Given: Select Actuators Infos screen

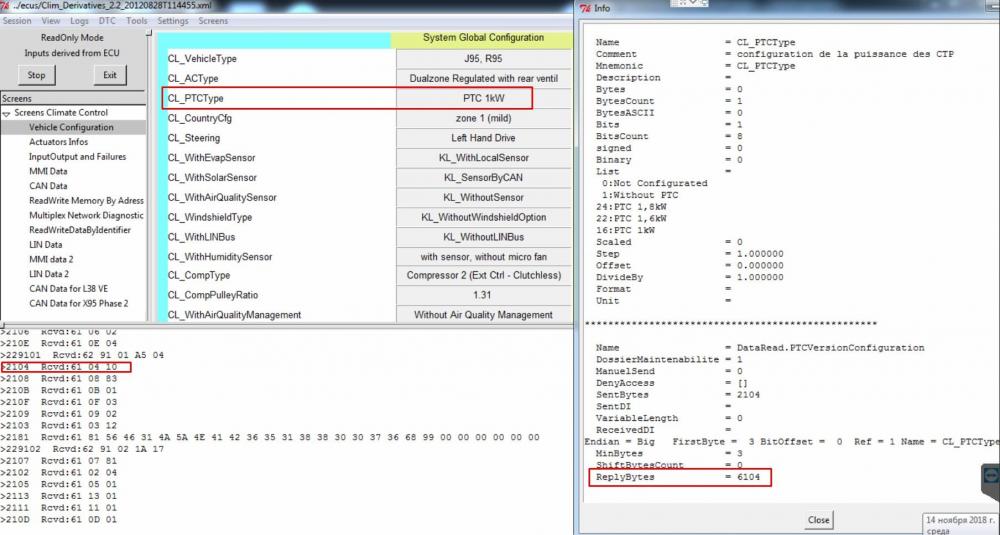Looking at the screenshot, I should point(59,142).
